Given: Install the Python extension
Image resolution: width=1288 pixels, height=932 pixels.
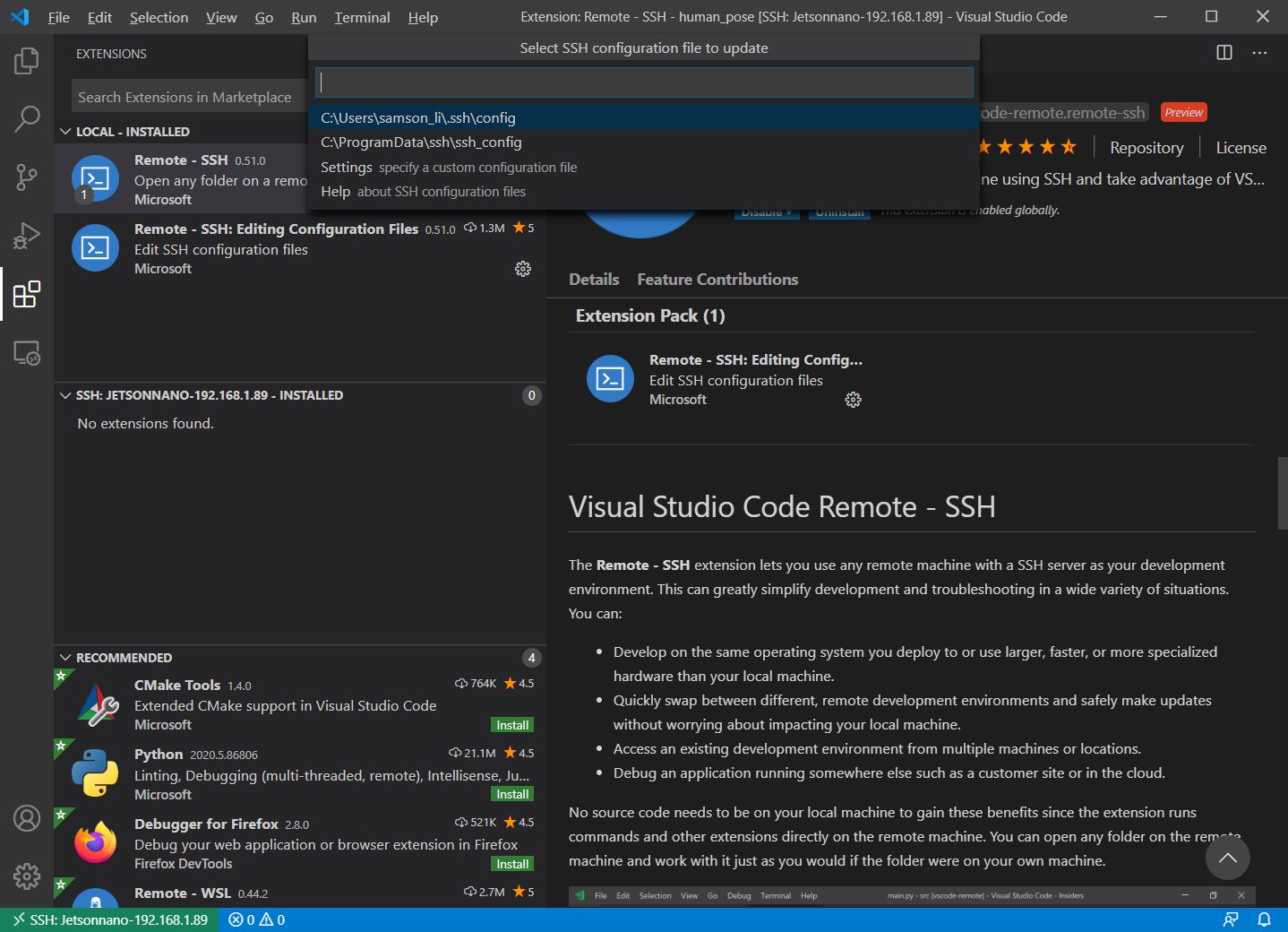Looking at the screenshot, I should (512, 794).
